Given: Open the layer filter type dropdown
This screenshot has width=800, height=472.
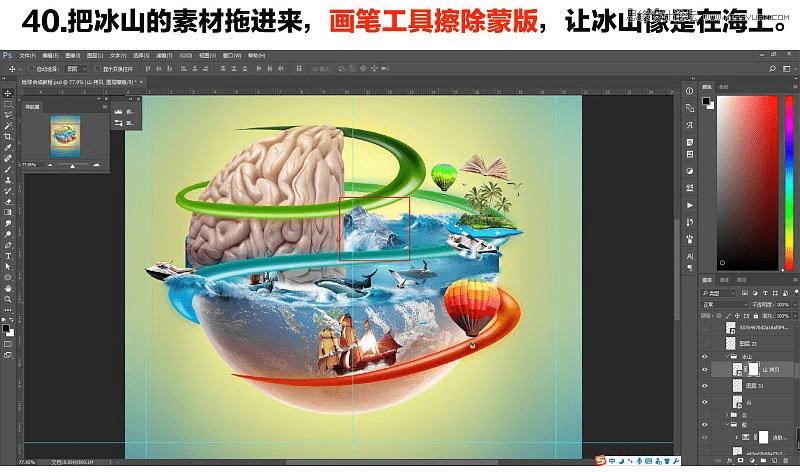Looking at the screenshot, I should [718, 293].
